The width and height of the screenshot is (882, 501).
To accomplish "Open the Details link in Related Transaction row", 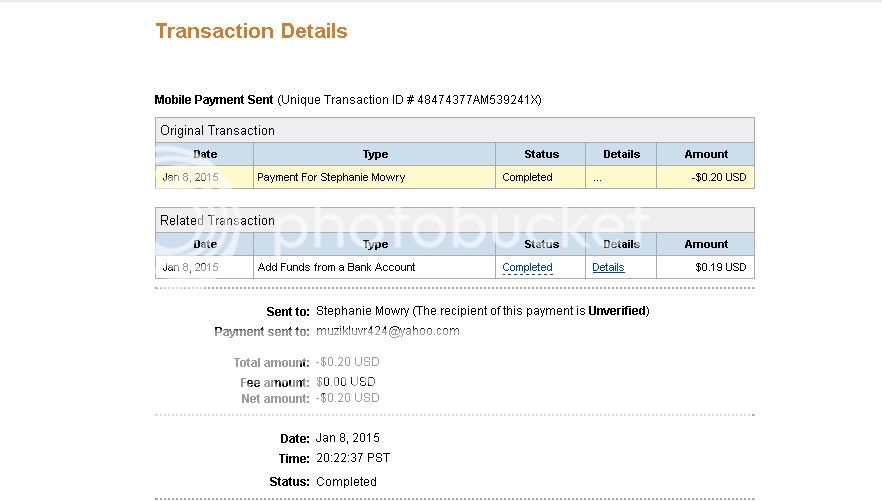I will click(x=608, y=268).
